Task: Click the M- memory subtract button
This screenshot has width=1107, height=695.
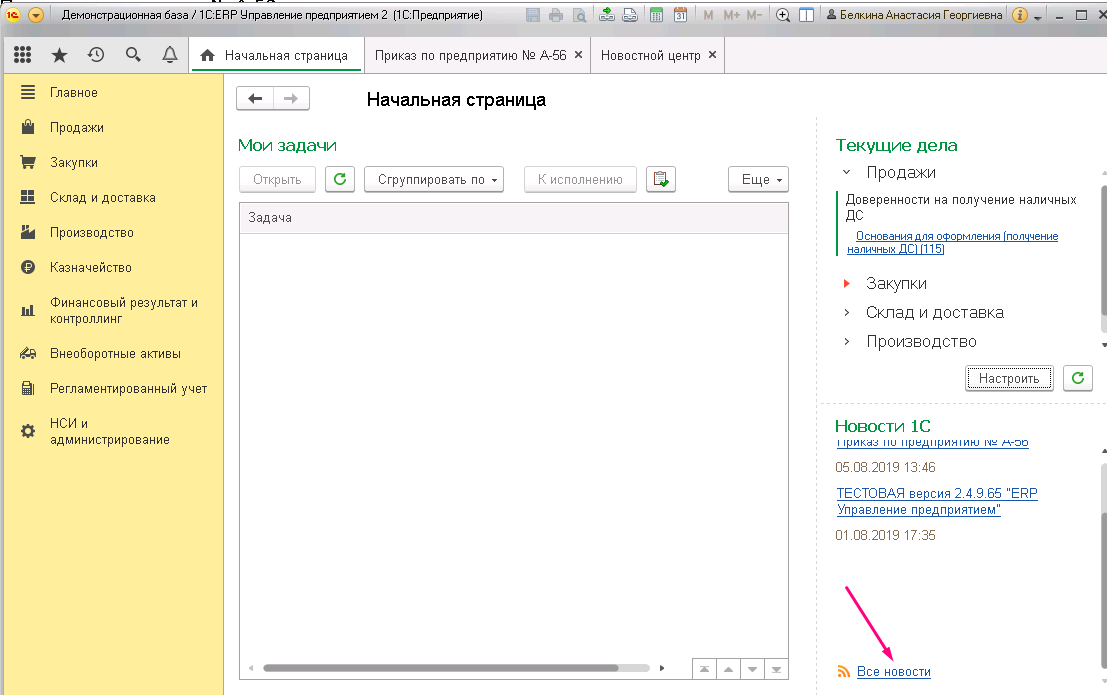Action: click(x=754, y=15)
